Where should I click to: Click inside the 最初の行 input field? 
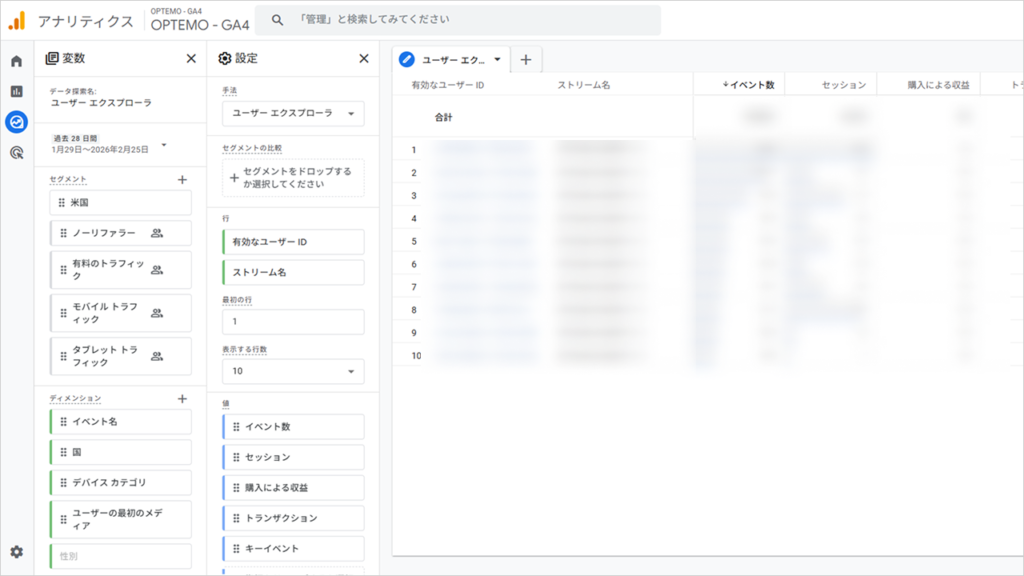(x=293, y=321)
